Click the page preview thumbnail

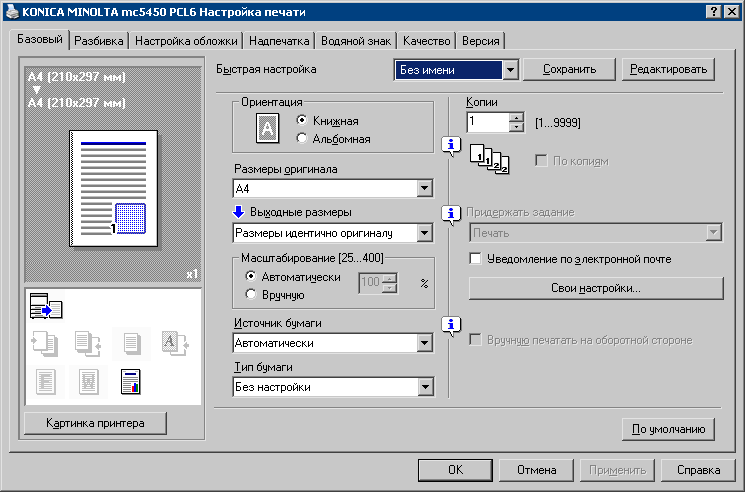pyautogui.click(x=114, y=189)
